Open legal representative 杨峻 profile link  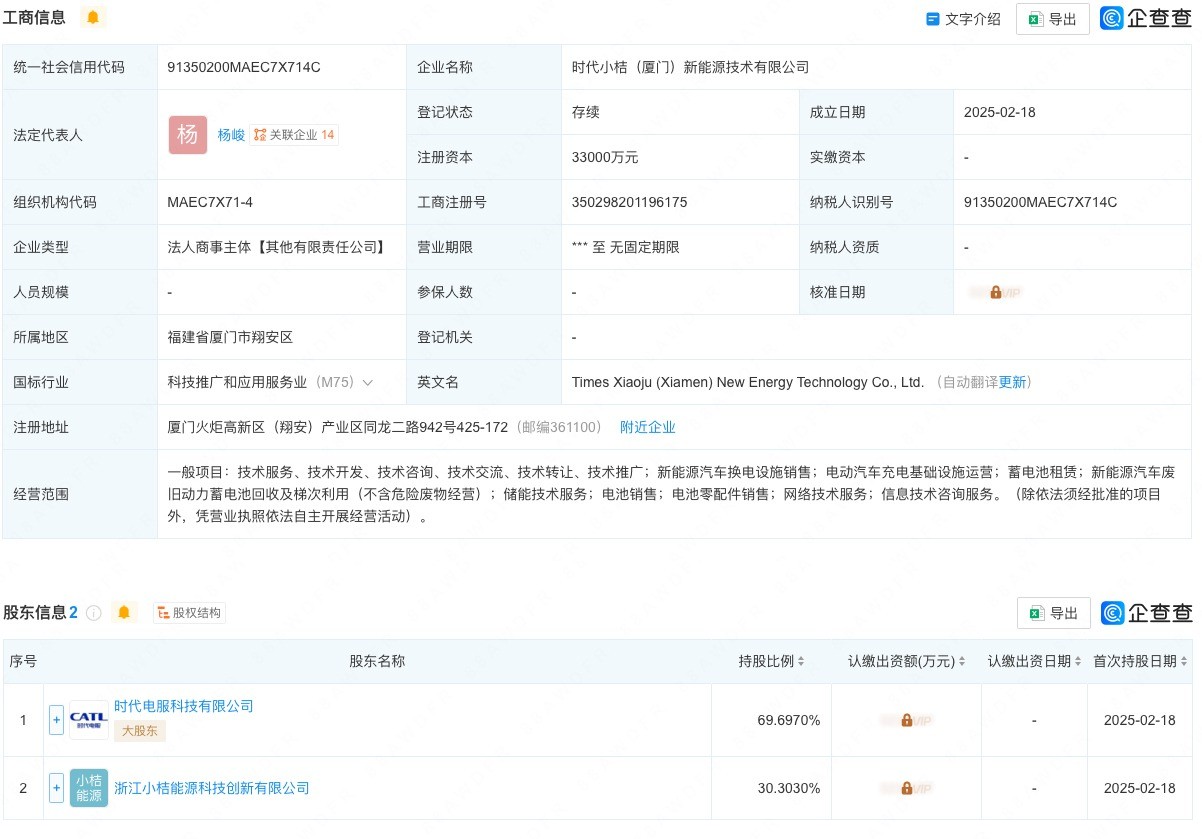coord(231,135)
